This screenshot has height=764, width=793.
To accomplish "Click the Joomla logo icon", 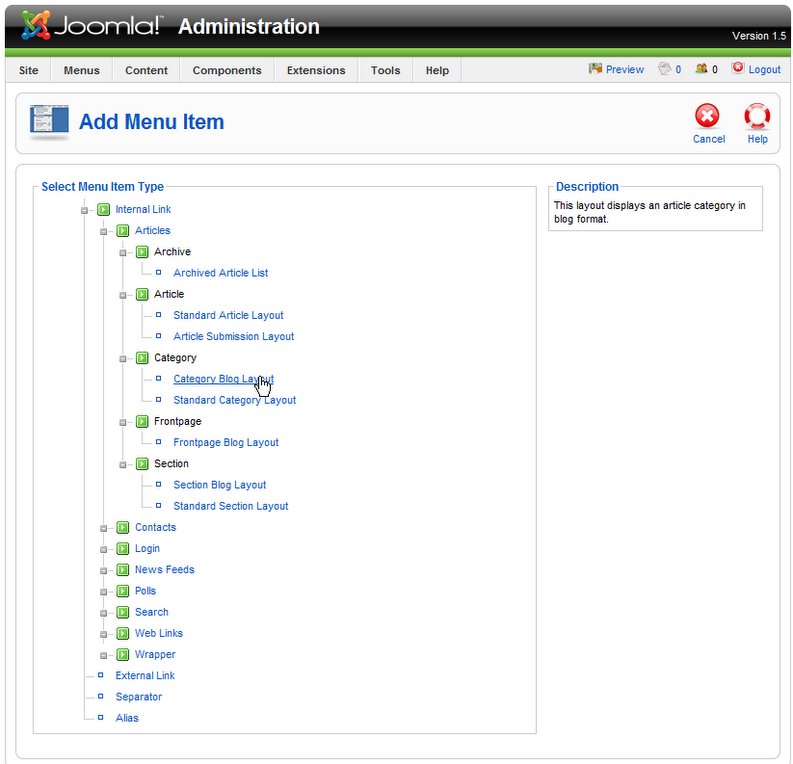I will 36,25.
